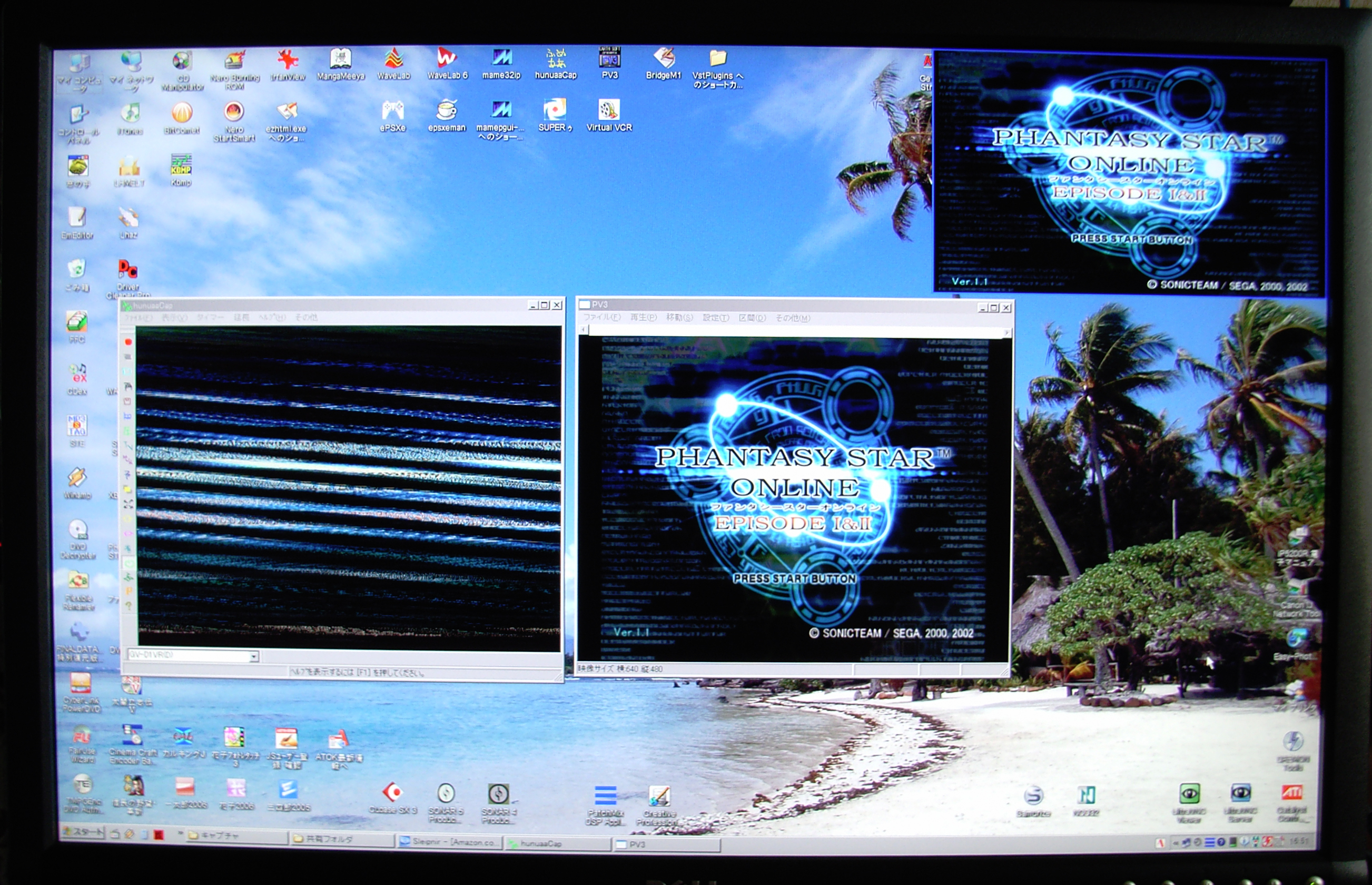The height and width of the screenshot is (885, 1372).
Task: Switch to PV3 from the taskbar
Action: tap(666, 844)
